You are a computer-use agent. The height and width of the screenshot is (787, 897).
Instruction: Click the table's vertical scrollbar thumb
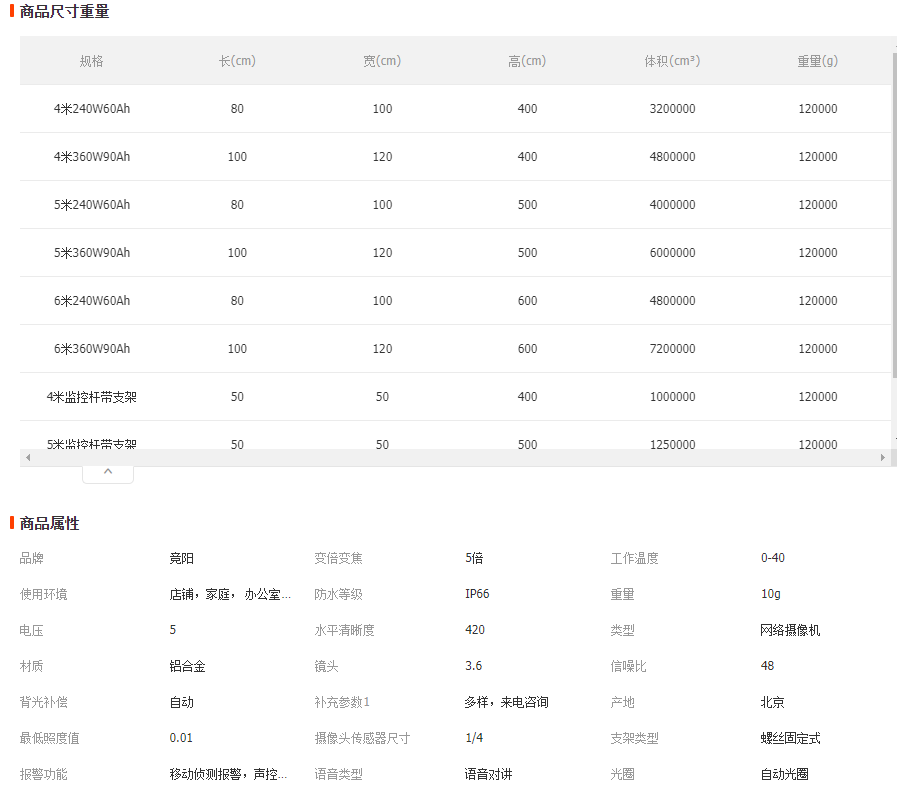click(x=894, y=215)
